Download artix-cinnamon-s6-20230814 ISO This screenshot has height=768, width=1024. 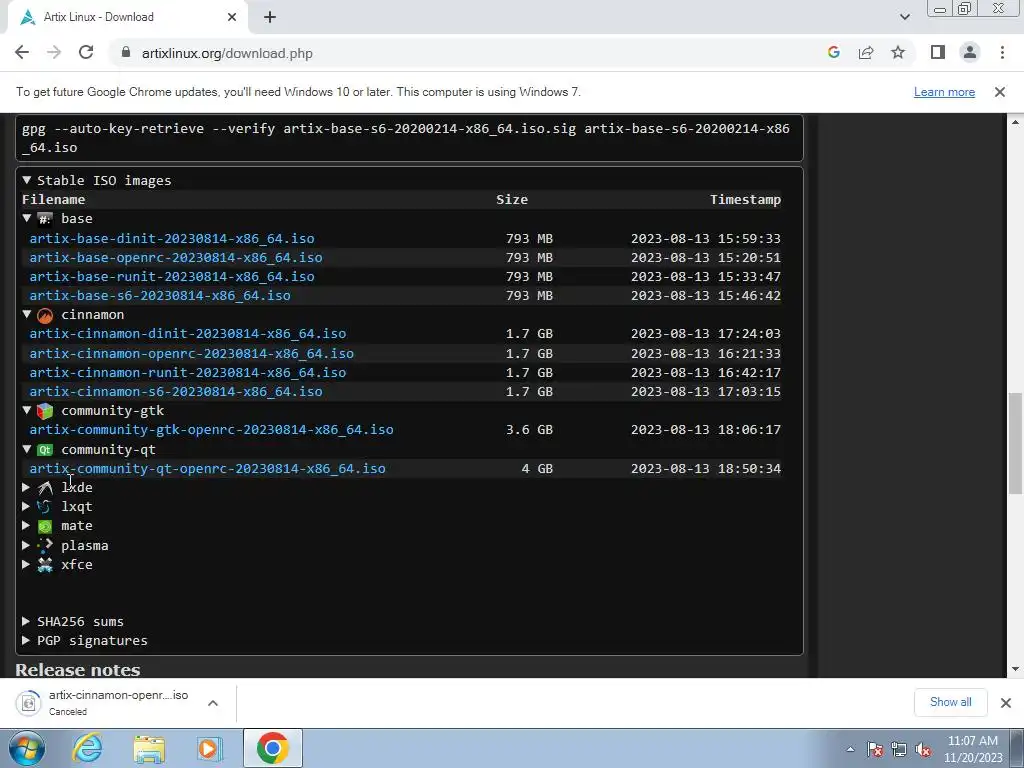pyautogui.click(x=176, y=391)
